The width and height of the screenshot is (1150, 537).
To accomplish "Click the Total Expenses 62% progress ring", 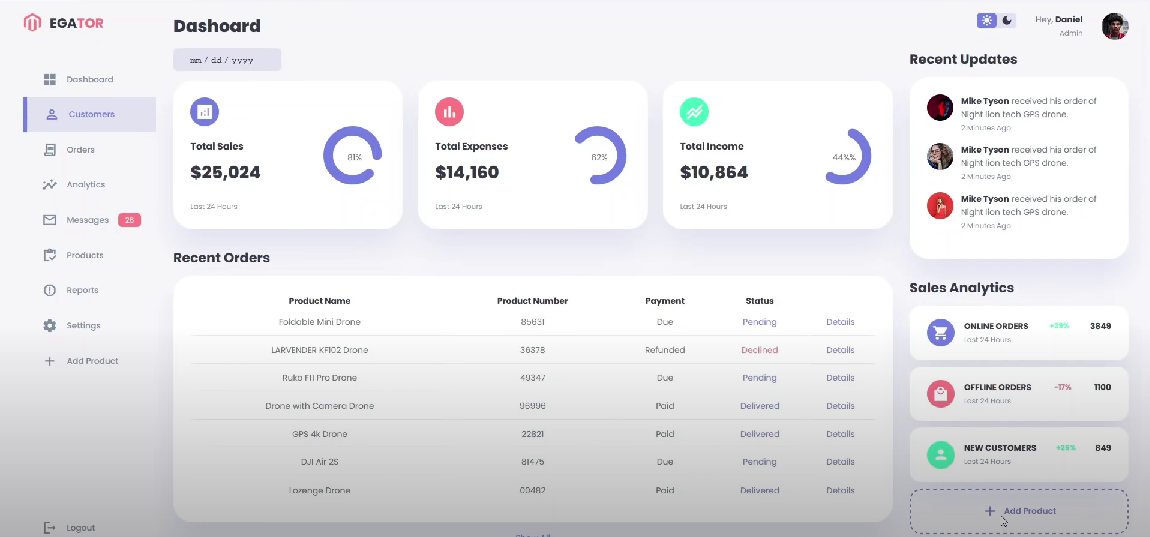I will pyautogui.click(x=598, y=156).
